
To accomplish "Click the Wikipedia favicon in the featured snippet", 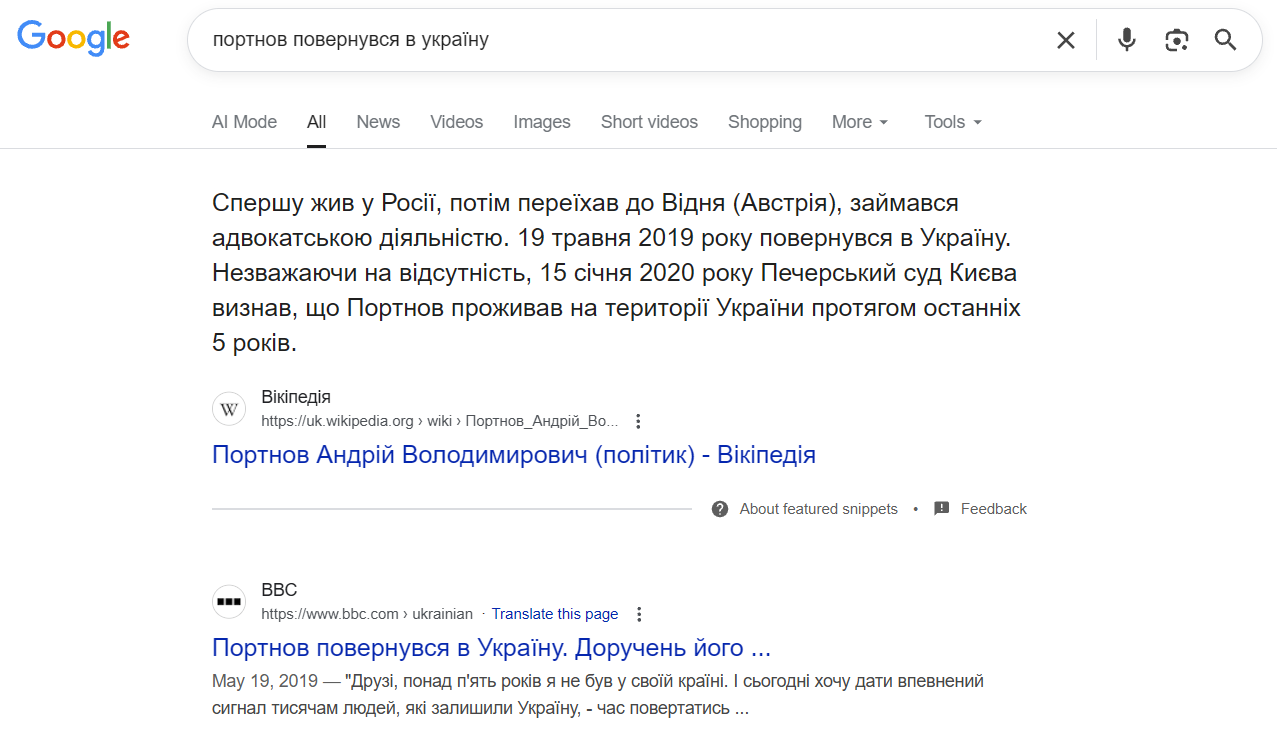I will coord(229,409).
